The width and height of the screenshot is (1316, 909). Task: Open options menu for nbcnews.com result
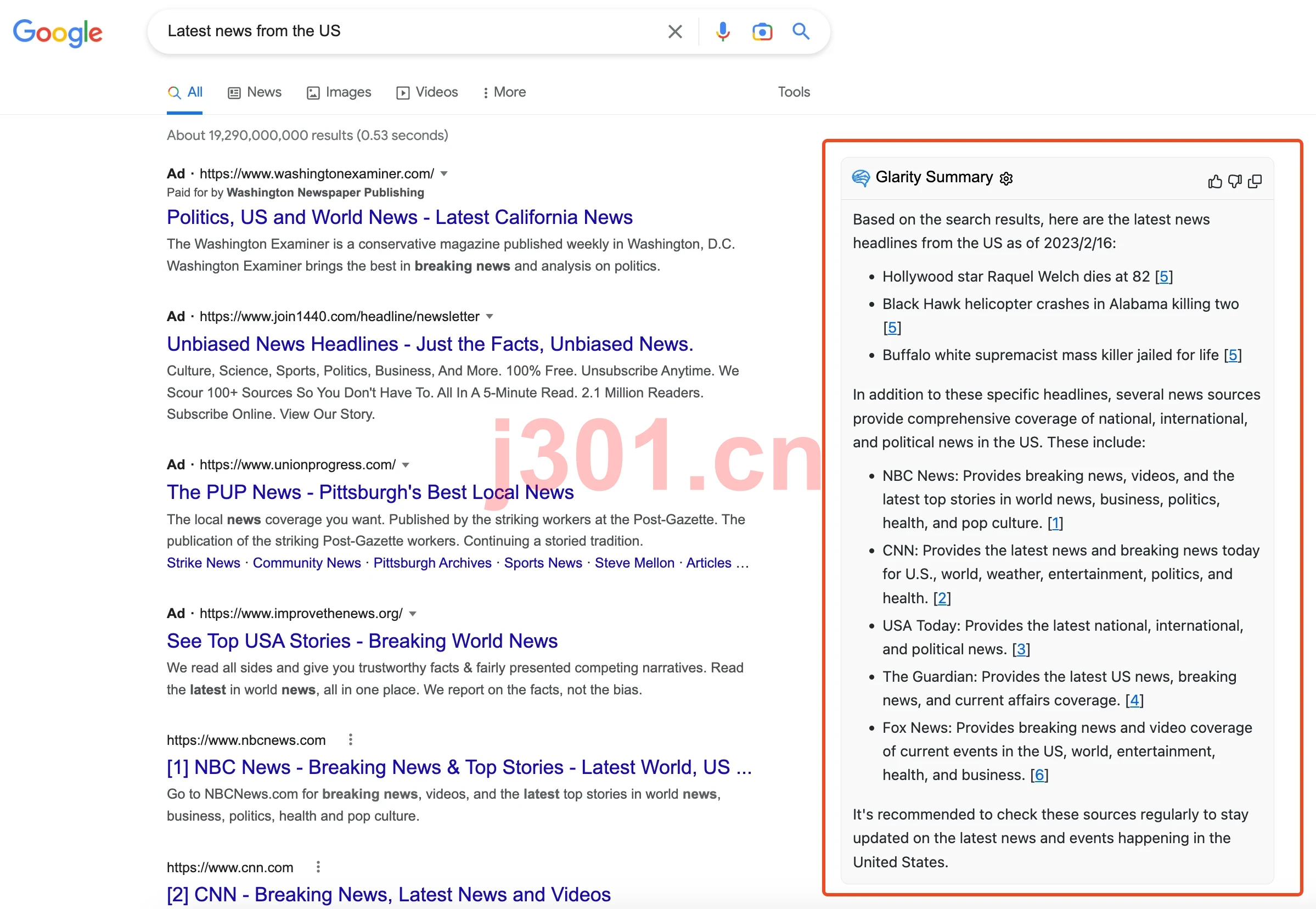(x=351, y=739)
